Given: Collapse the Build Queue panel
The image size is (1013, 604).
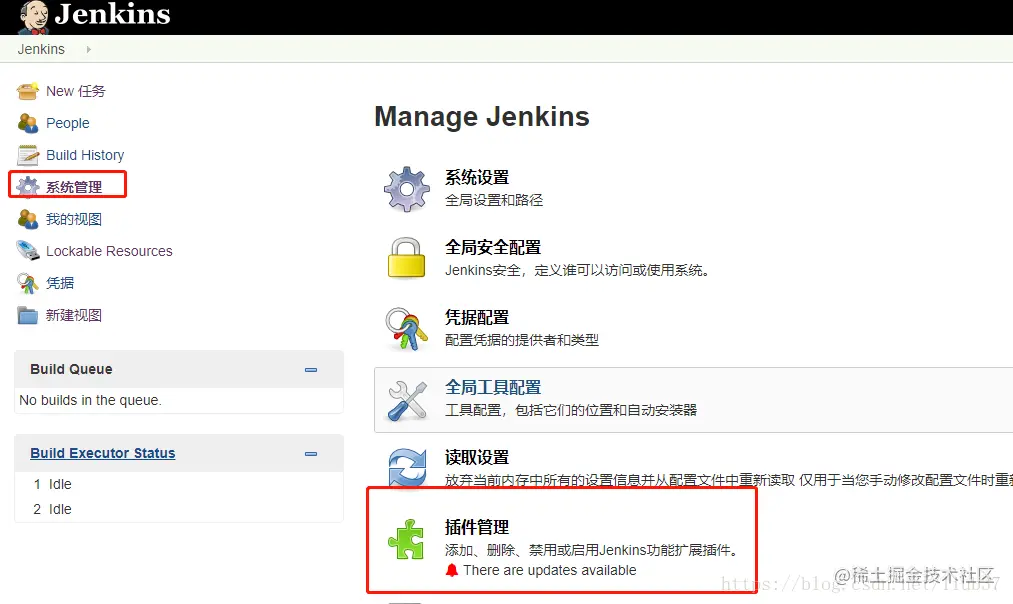Looking at the screenshot, I should click(x=311, y=370).
